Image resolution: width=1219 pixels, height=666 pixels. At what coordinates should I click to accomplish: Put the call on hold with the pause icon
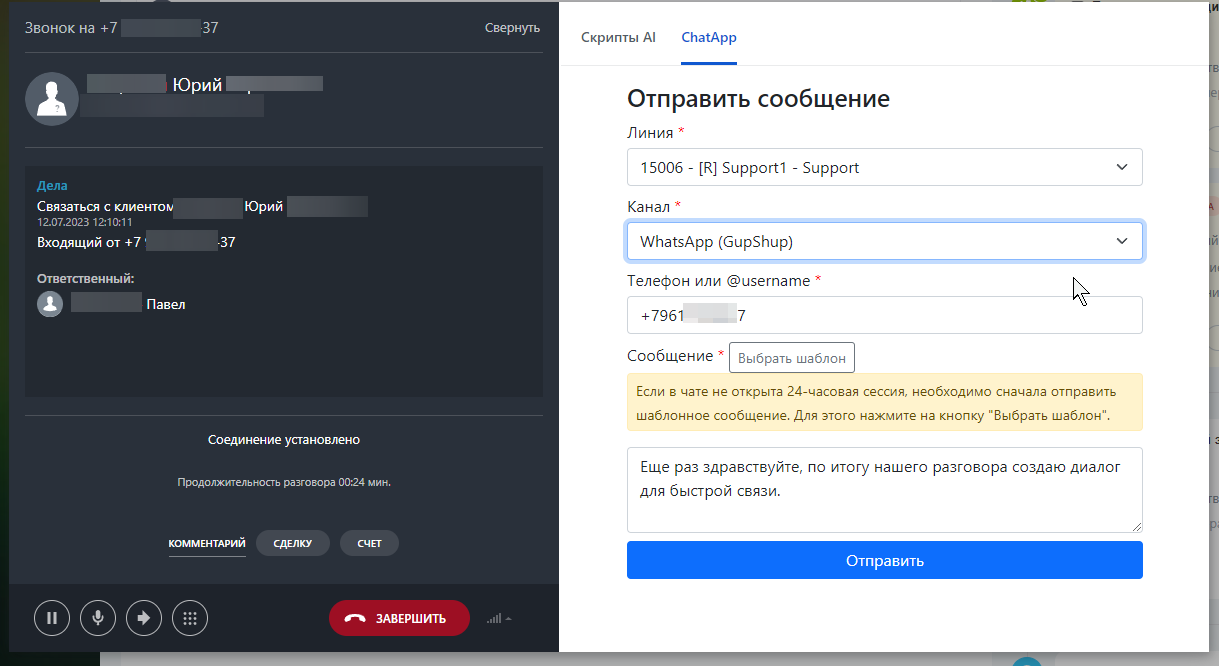click(x=52, y=618)
